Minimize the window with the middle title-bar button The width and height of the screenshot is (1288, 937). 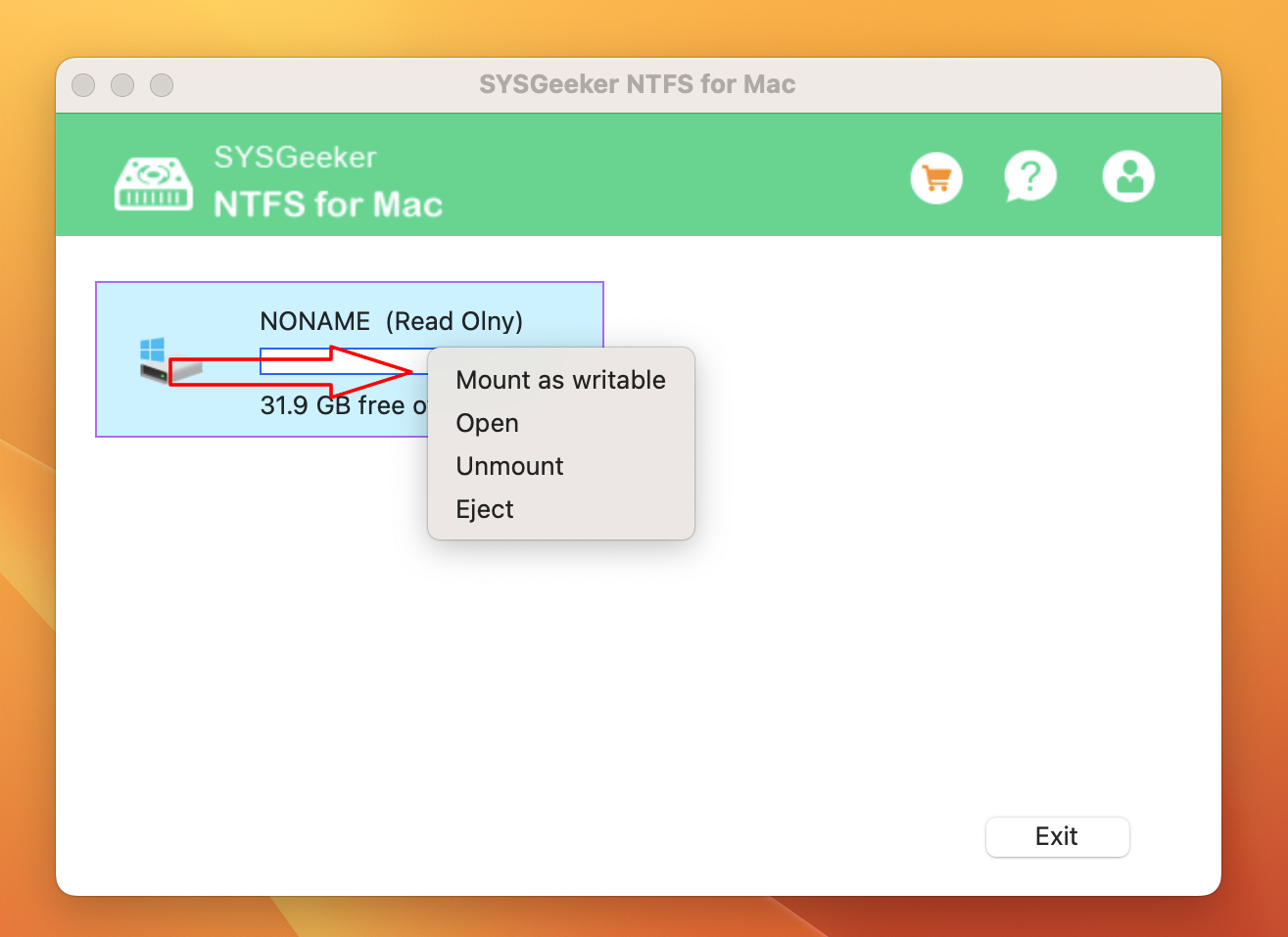pos(122,85)
